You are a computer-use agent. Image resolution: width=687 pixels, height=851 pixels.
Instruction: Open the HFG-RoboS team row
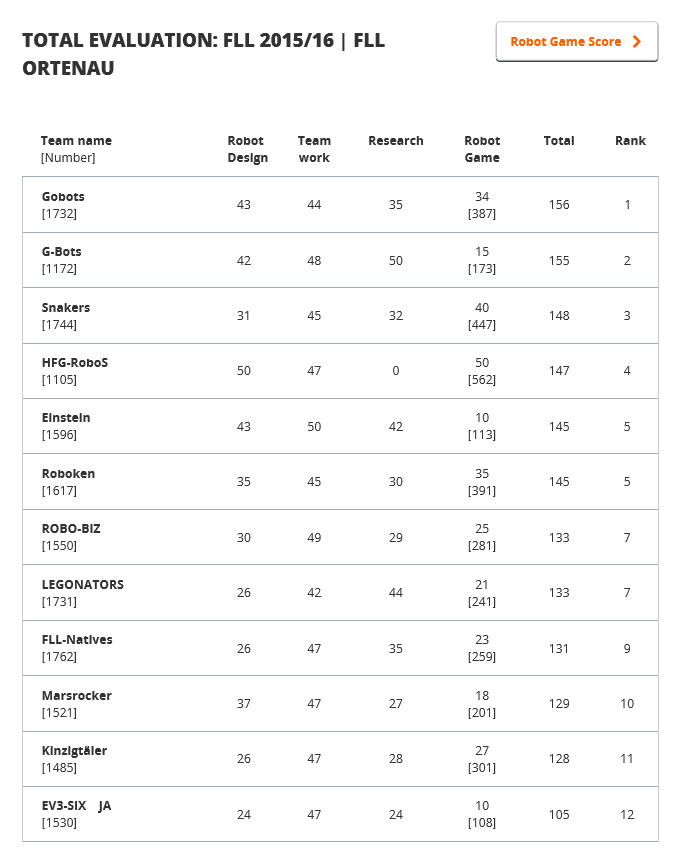pos(75,362)
